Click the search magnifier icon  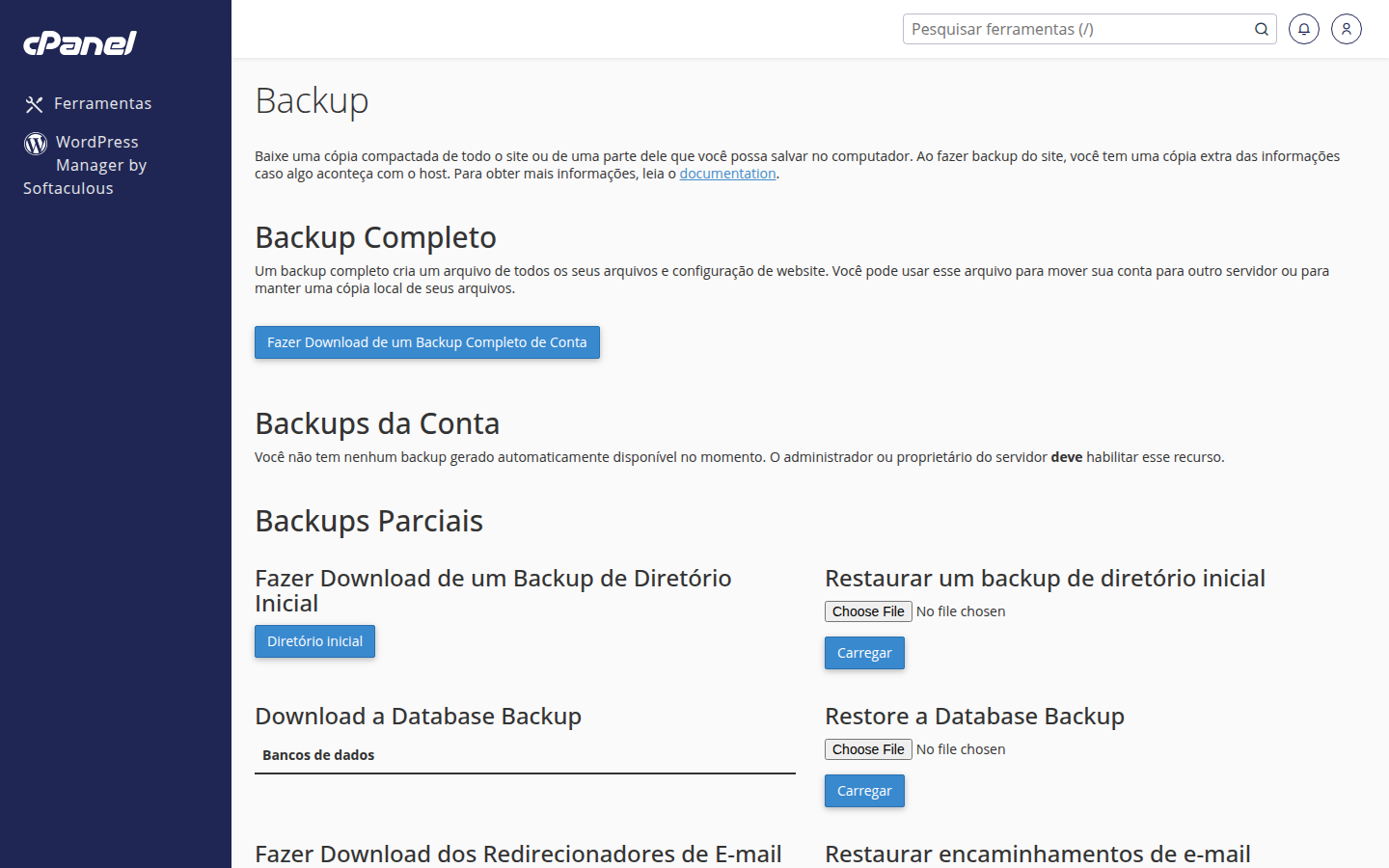point(1261,29)
